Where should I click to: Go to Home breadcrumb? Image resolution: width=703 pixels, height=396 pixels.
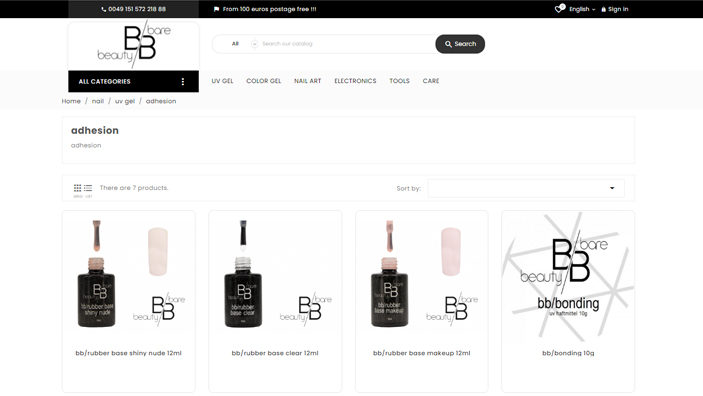point(71,101)
